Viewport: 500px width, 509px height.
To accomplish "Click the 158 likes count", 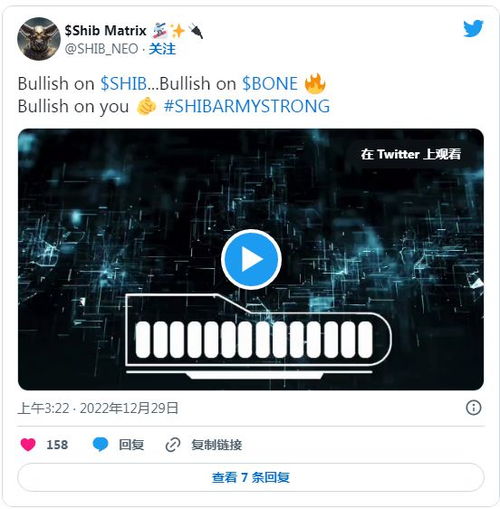I will [x=57, y=445].
